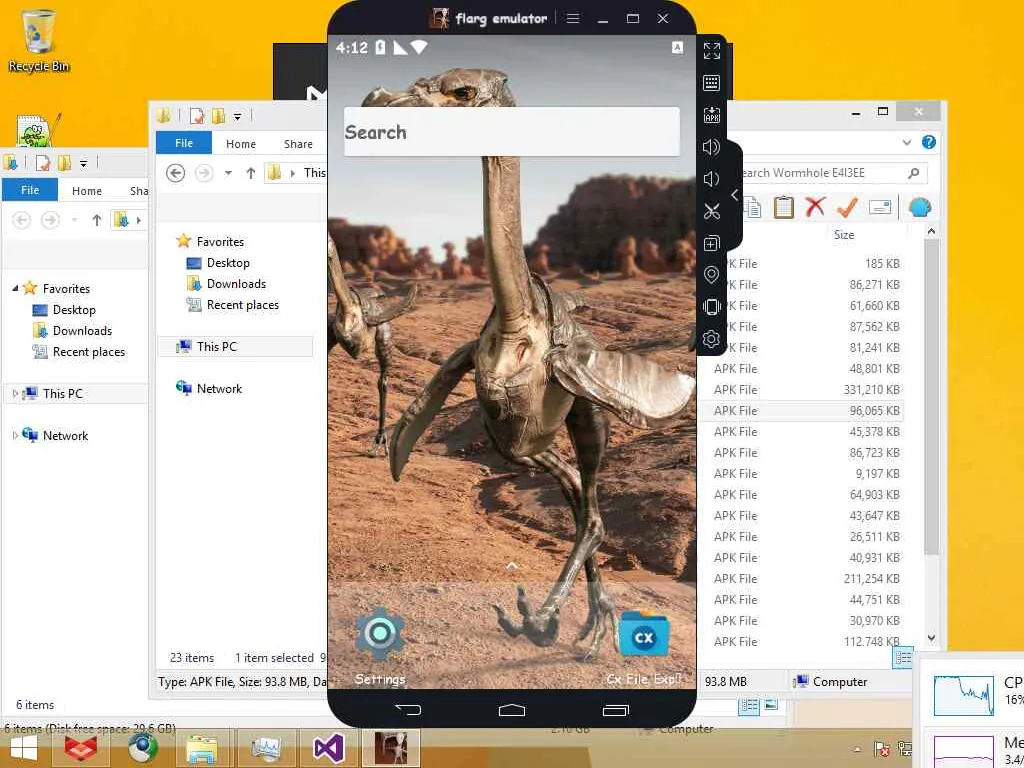Click the shake device icon in emulator sidebar
This screenshot has width=1024, height=768.
pyautogui.click(x=711, y=307)
